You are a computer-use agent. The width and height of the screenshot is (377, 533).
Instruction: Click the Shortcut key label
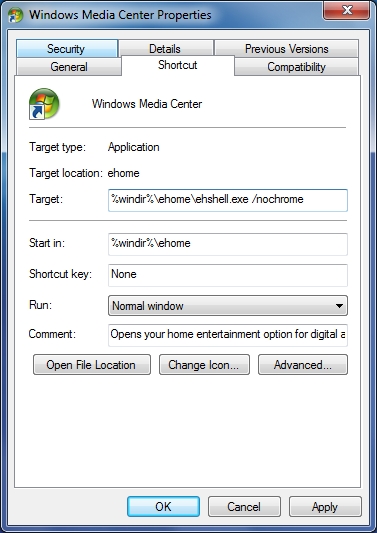[61, 274]
